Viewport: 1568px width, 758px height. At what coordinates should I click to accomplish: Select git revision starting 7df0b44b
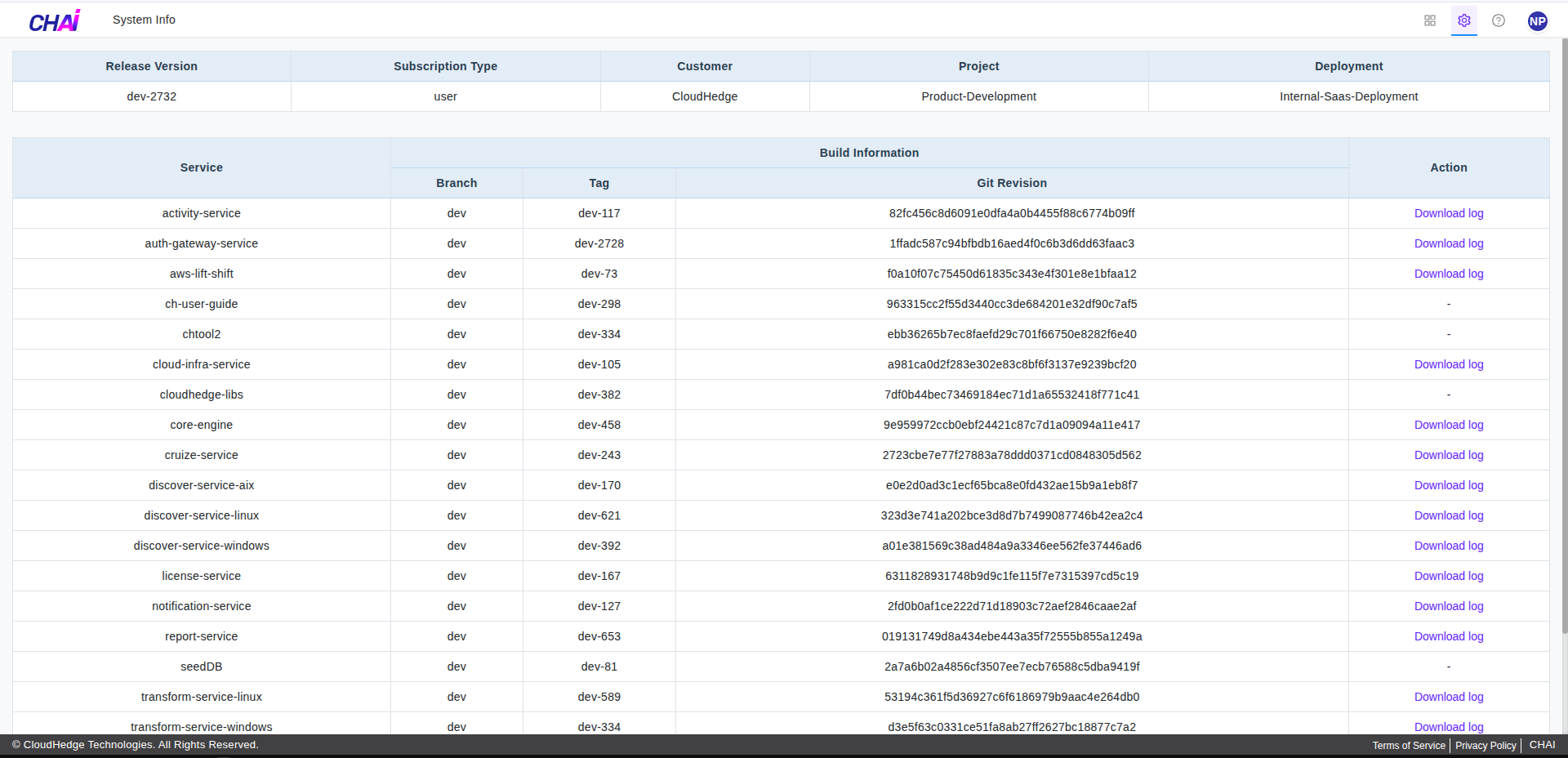tap(1012, 395)
